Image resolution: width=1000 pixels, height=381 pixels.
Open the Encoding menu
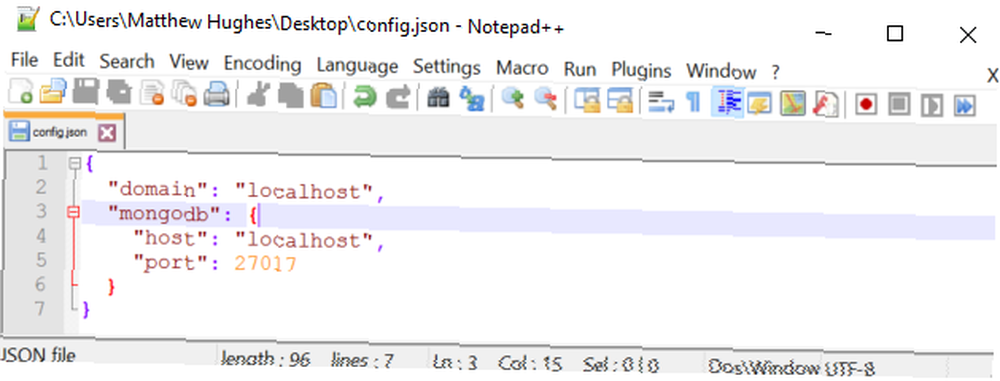[262, 64]
